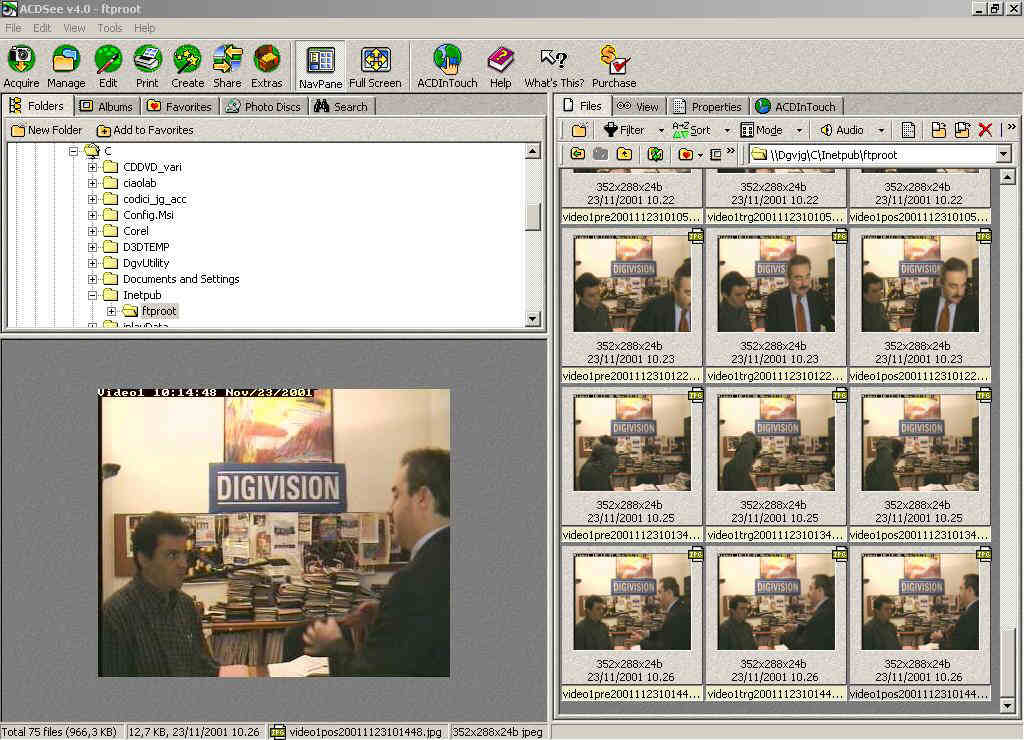Click the Acquire toolbar icon
1024x740 pixels.
click(22, 66)
